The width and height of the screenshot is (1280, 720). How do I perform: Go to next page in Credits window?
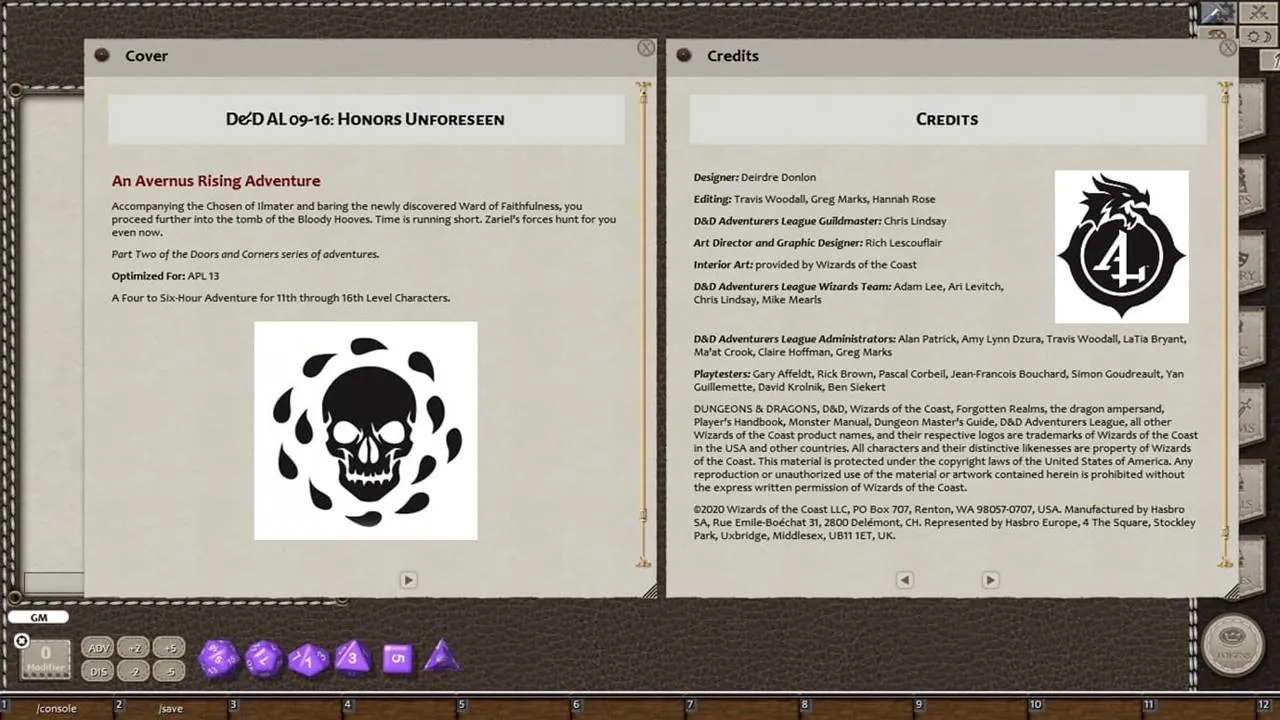tap(990, 580)
